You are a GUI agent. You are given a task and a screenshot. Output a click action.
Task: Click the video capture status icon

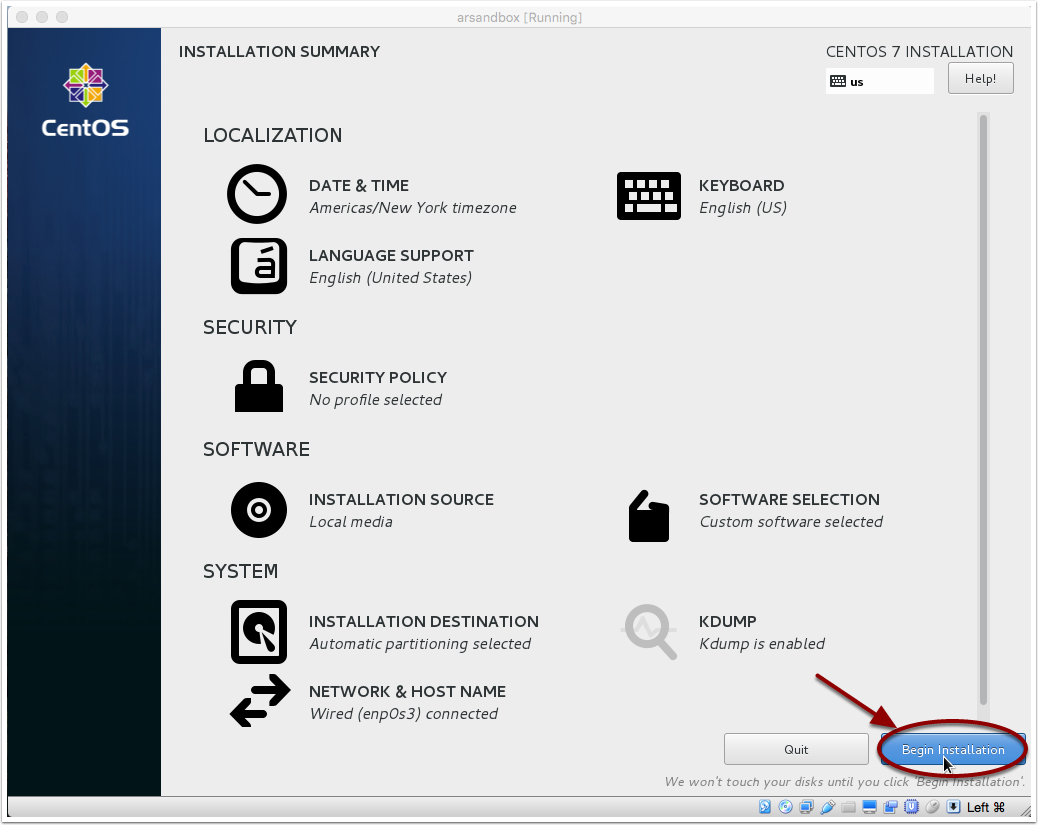[890, 806]
